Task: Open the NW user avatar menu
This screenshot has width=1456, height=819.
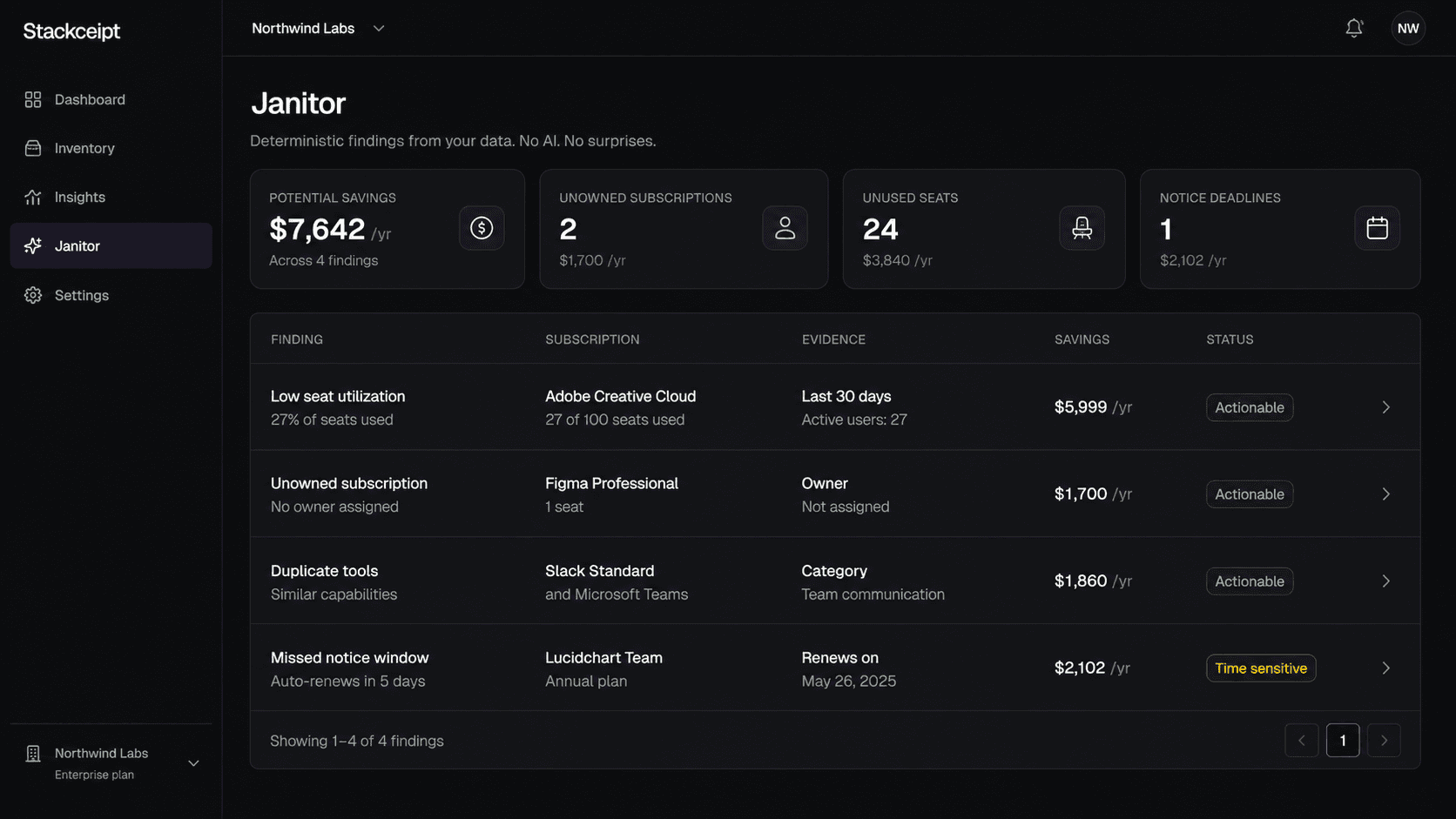Action: click(1408, 28)
